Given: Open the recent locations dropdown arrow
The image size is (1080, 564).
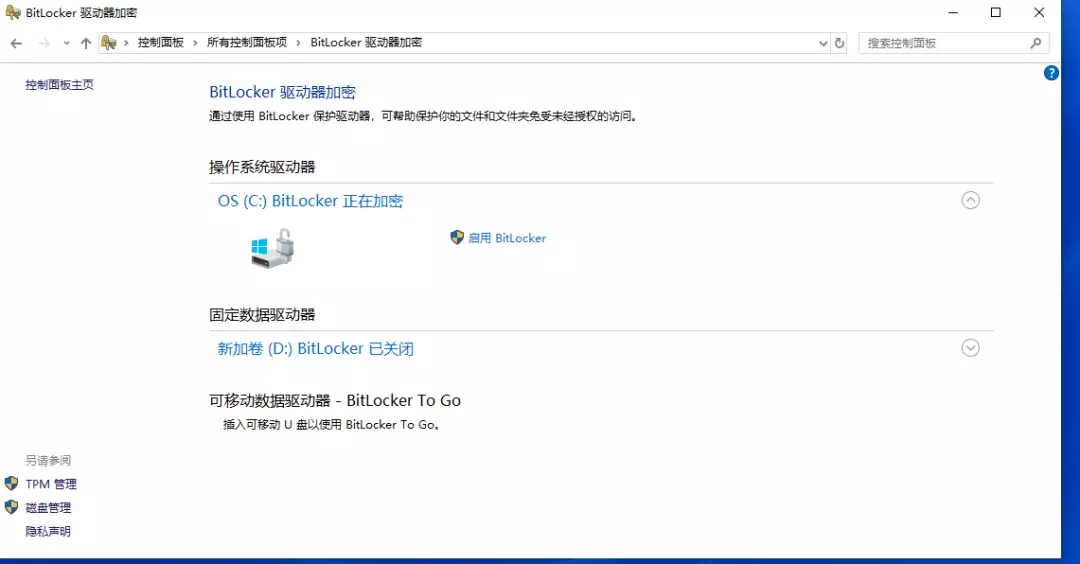Looking at the screenshot, I should pos(66,43).
